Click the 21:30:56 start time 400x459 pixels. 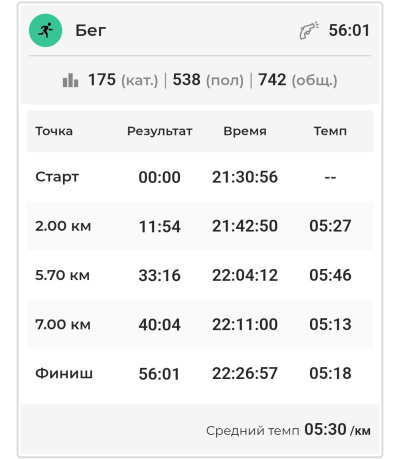point(245,177)
